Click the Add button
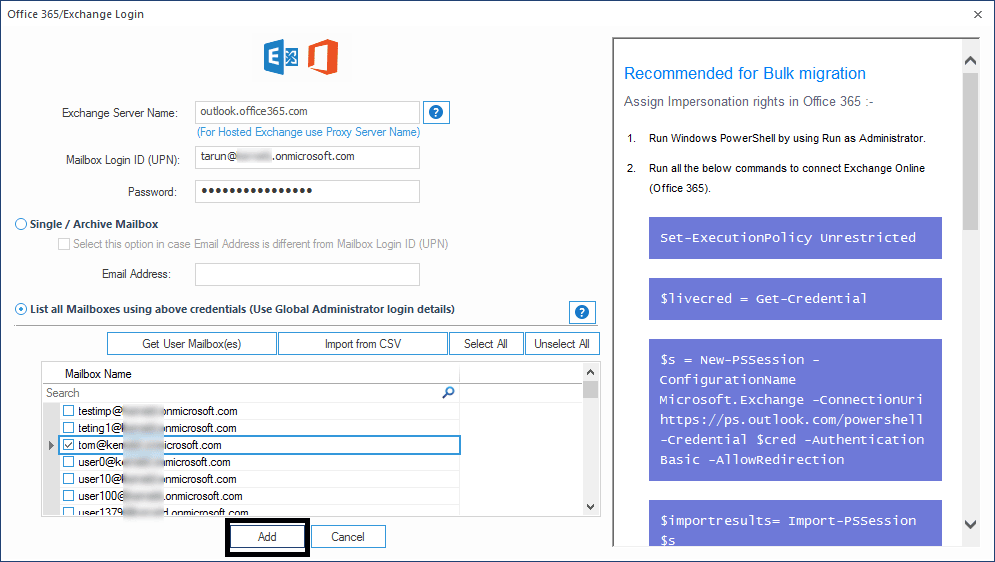 click(x=267, y=537)
